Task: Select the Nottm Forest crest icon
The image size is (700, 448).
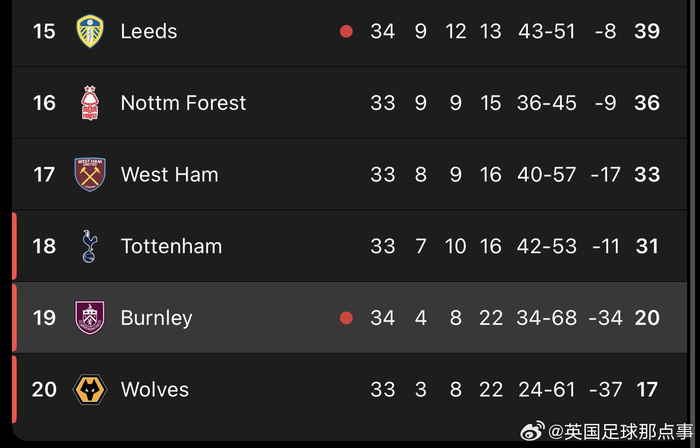Action: point(90,103)
